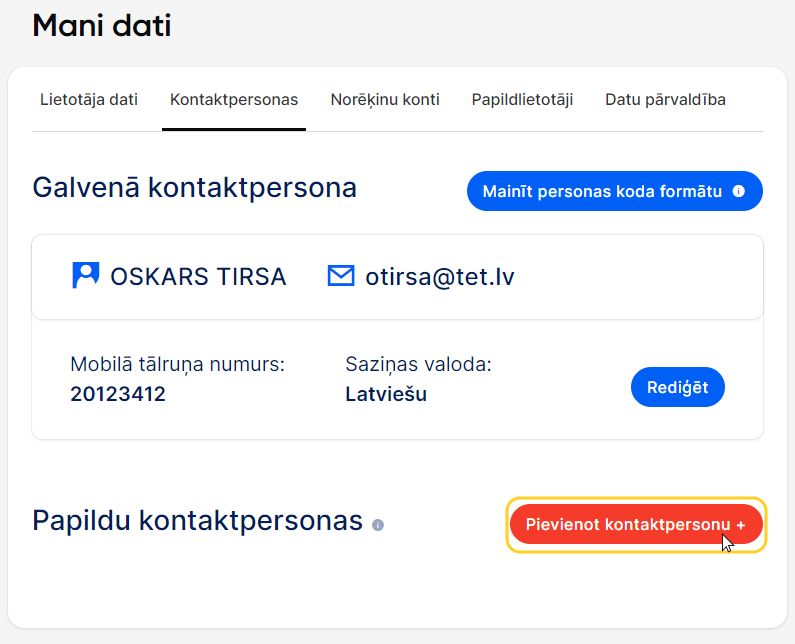Go to the Papildlietotāji tab
Screen dimensions: 795x644
pyautogui.click(x=522, y=99)
